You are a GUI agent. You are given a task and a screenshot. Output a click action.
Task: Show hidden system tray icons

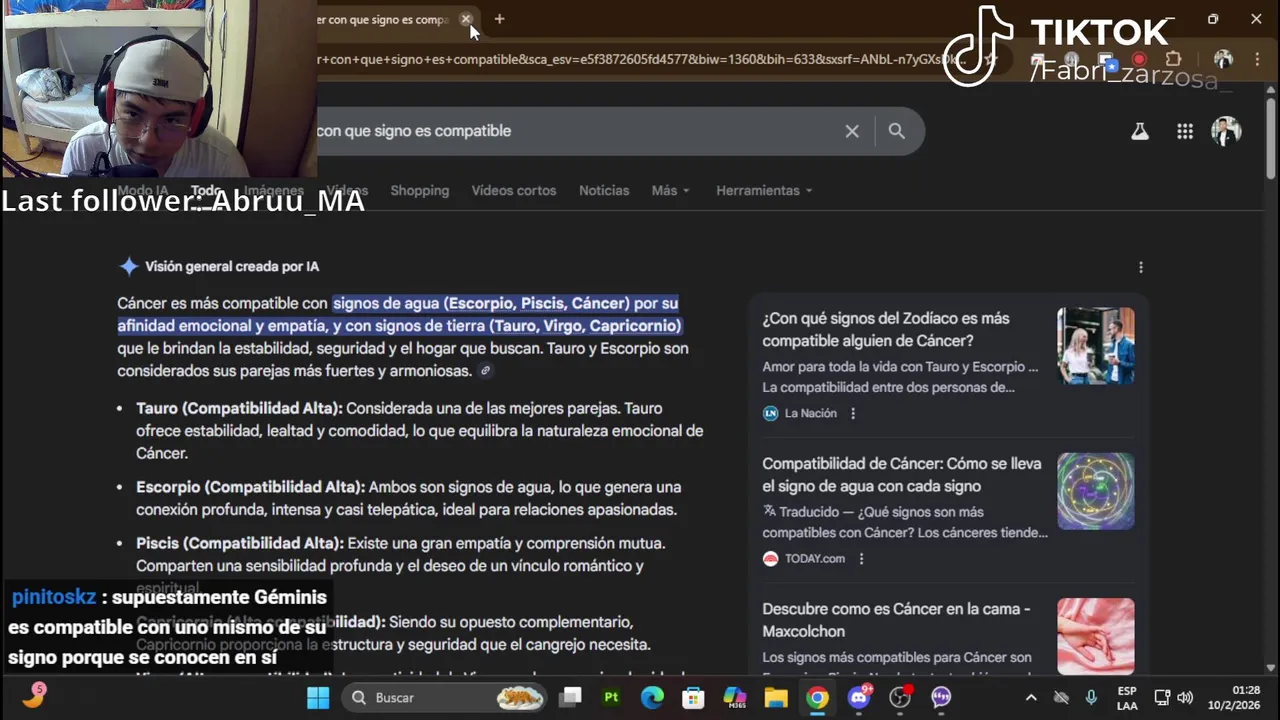1031,697
